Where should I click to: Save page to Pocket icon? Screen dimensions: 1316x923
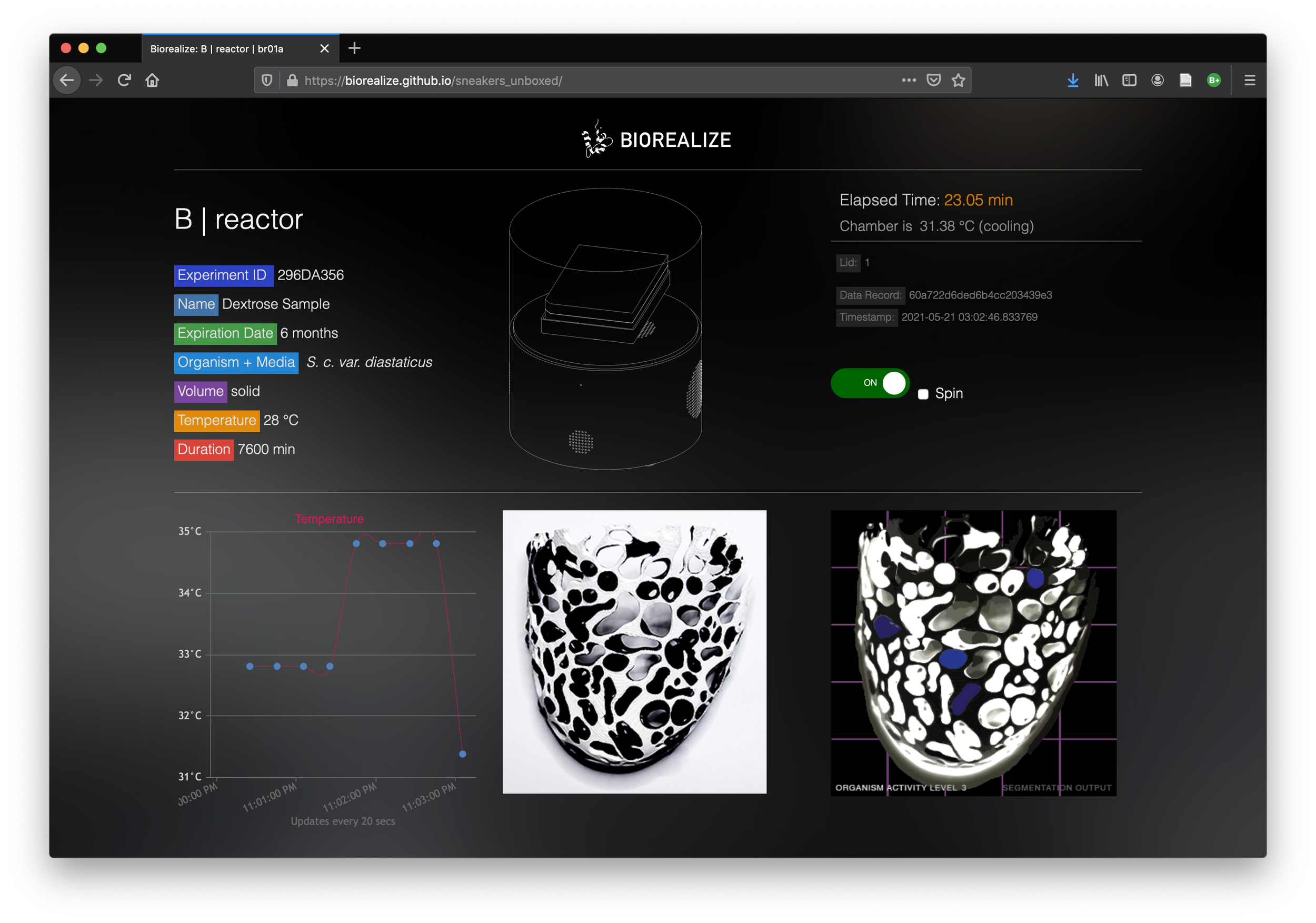pyautogui.click(x=934, y=80)
